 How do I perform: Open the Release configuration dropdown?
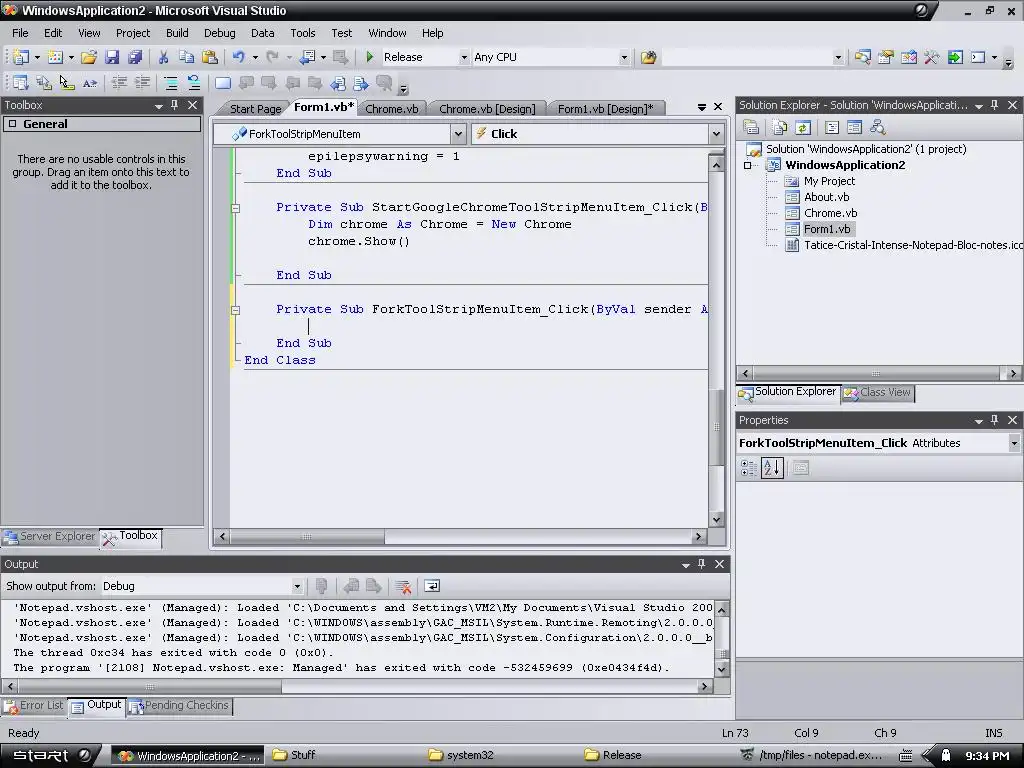pos(464,57)
